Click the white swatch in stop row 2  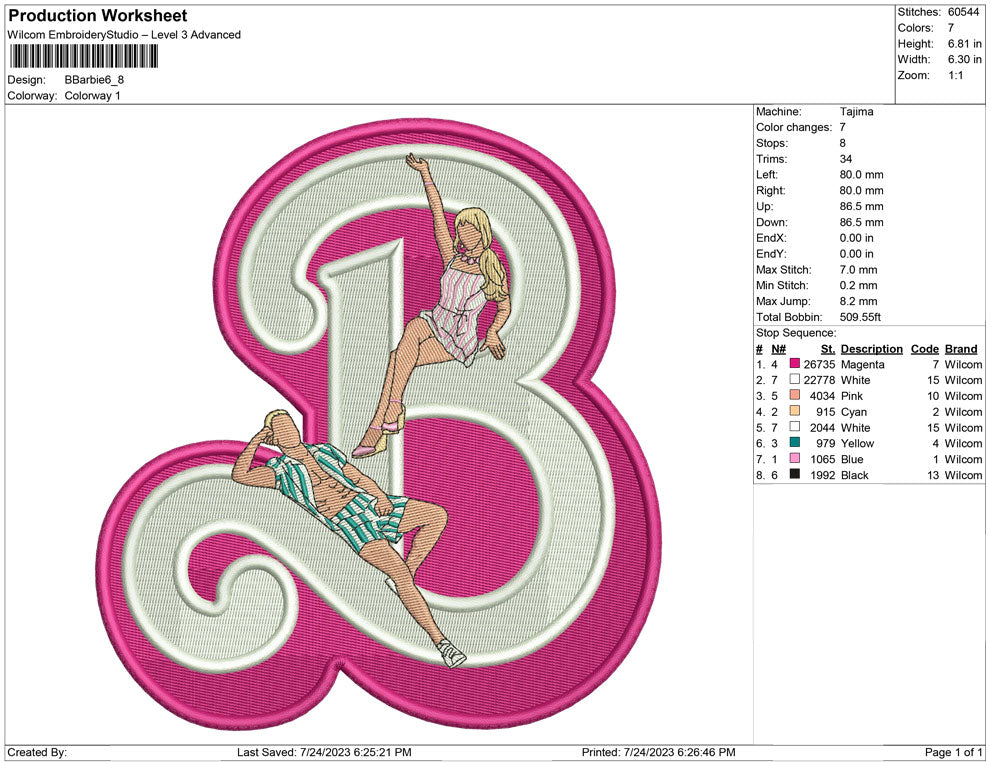pos(795,380)
